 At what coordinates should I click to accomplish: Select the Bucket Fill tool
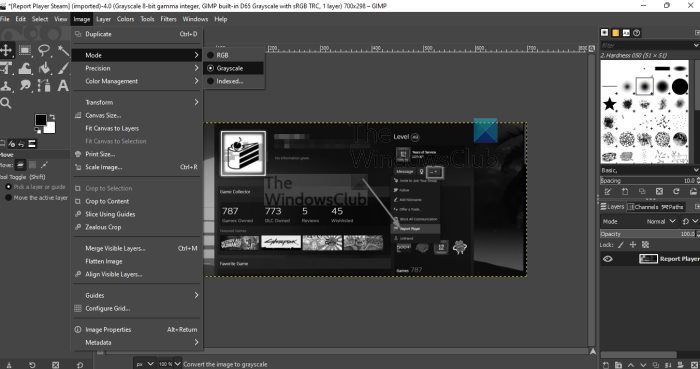pyautogui.click(x=44, y=68)
